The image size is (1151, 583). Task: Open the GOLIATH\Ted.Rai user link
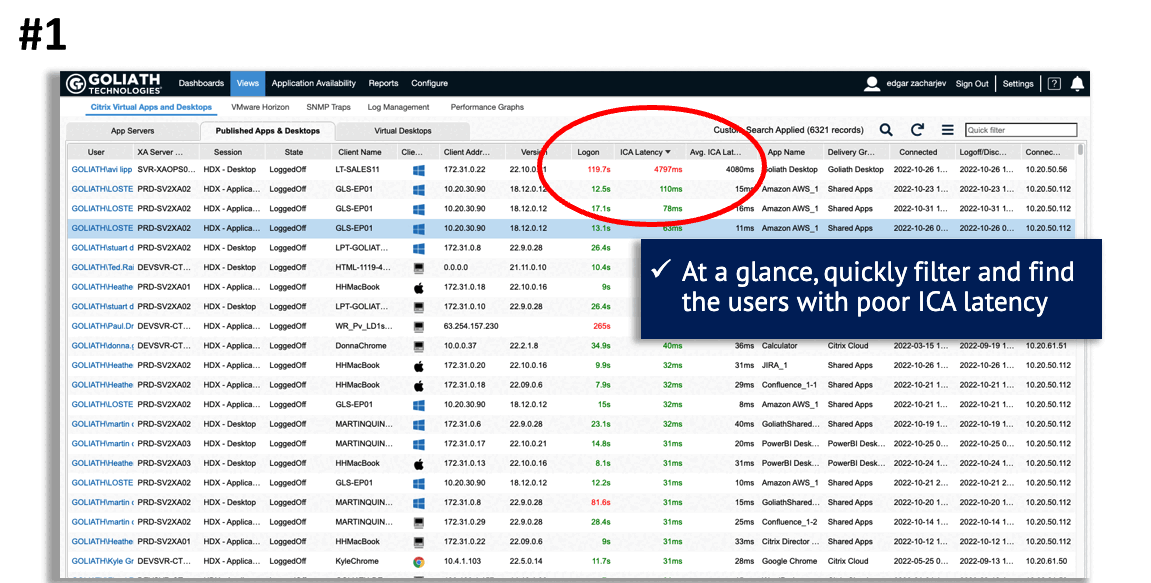(102, 267)
